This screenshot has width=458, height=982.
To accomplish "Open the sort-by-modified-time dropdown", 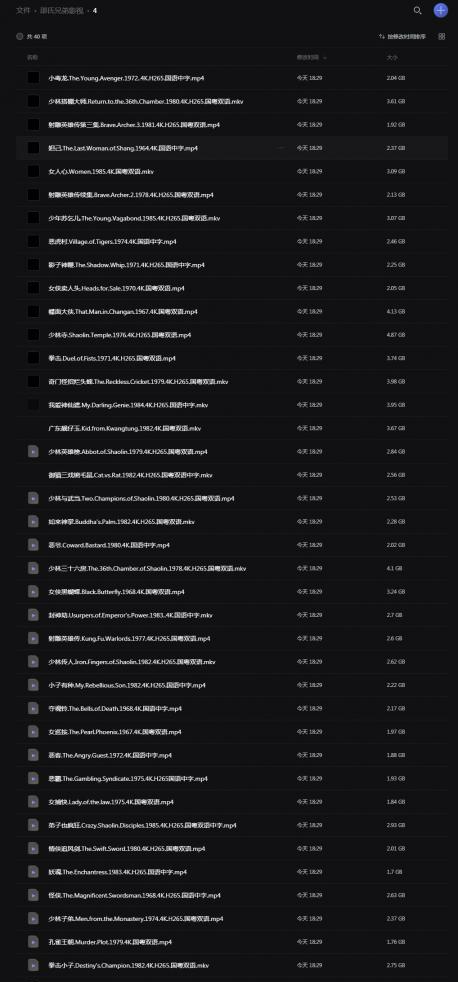I will coord(402,36).
